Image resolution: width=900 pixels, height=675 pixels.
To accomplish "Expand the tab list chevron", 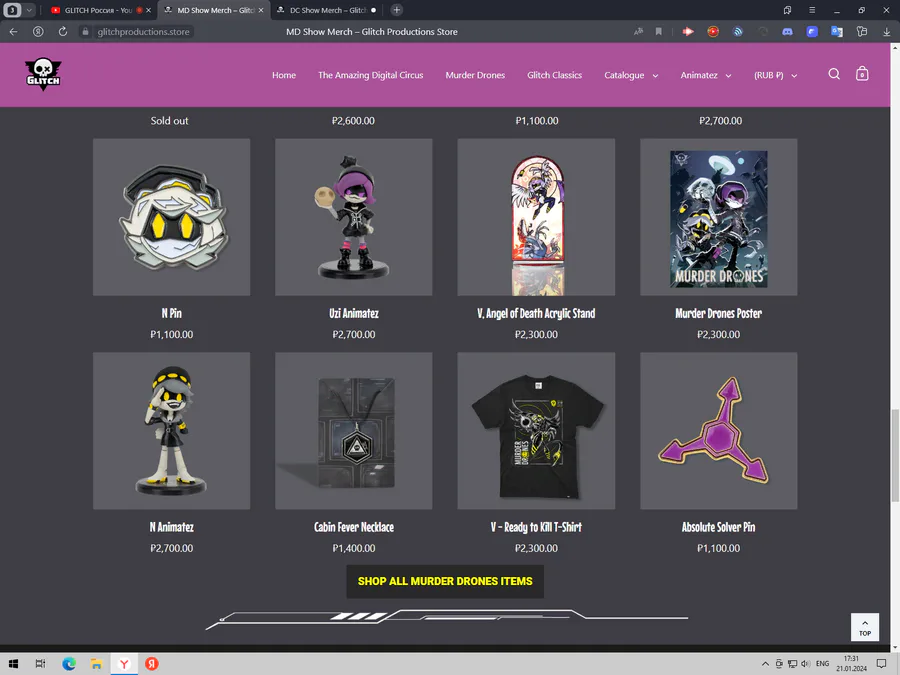I will 29,10.
